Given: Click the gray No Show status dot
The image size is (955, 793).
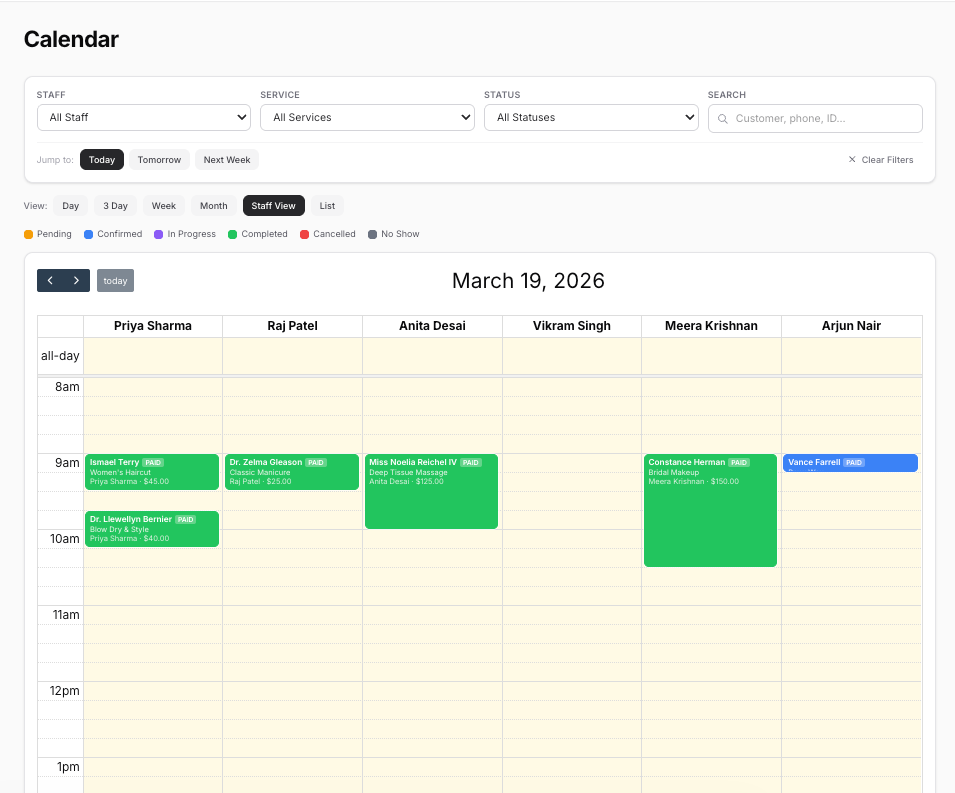Looking at the screenshot, I should (x=370, y=234).
